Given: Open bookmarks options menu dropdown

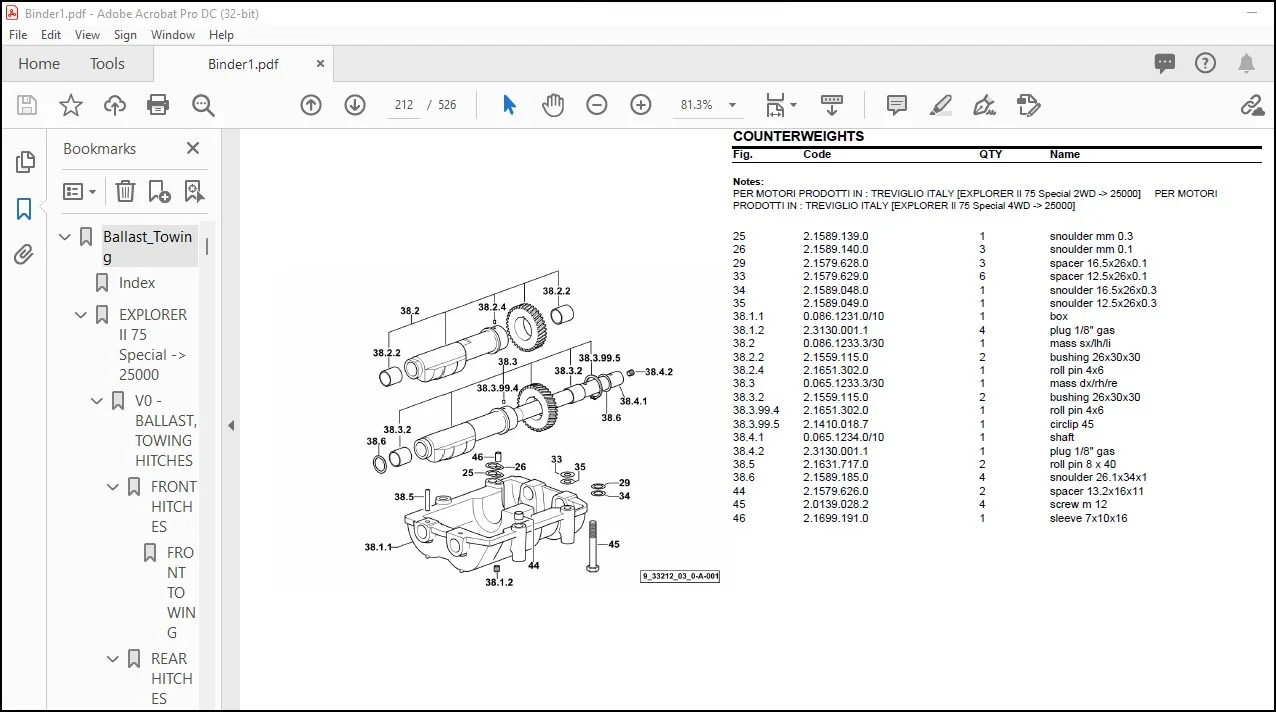Looking at the screenshot, I should click(80, 191).
